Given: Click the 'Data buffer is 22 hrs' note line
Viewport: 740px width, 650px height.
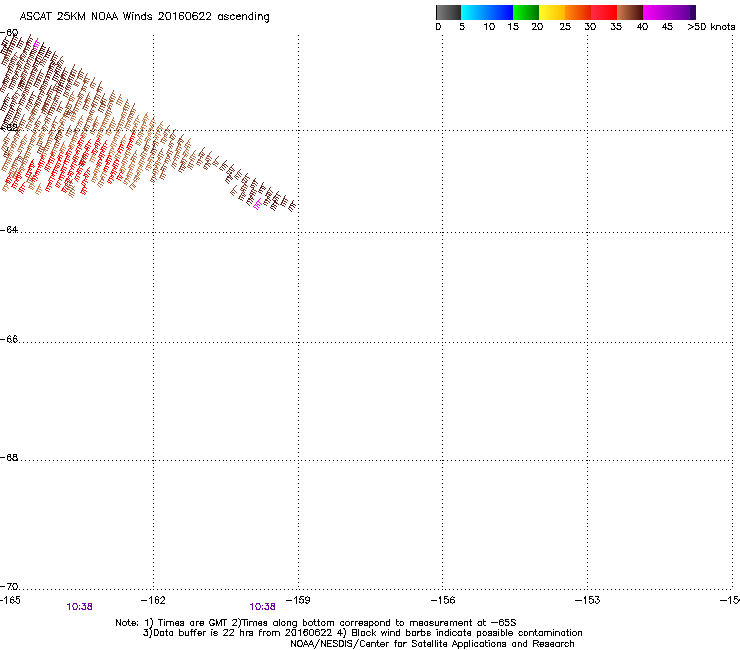Looking at the screenshot, I should tap(362, 633).
